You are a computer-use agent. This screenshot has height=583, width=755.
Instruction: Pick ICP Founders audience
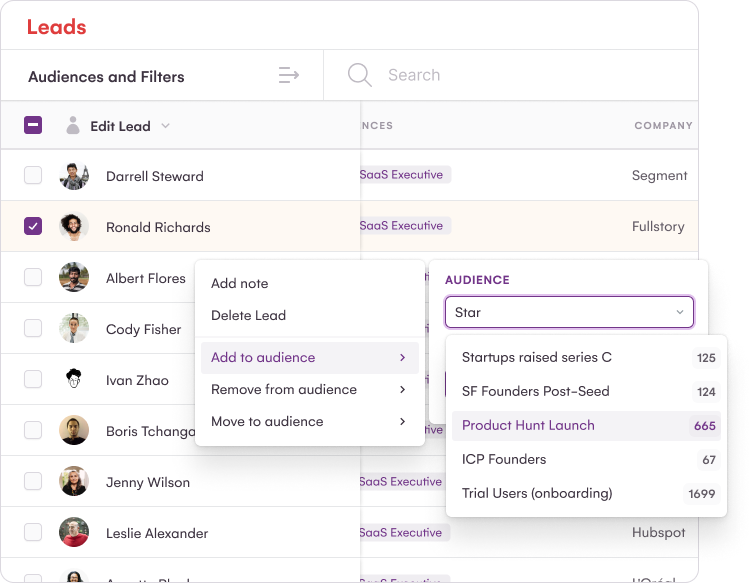(586, 459)
